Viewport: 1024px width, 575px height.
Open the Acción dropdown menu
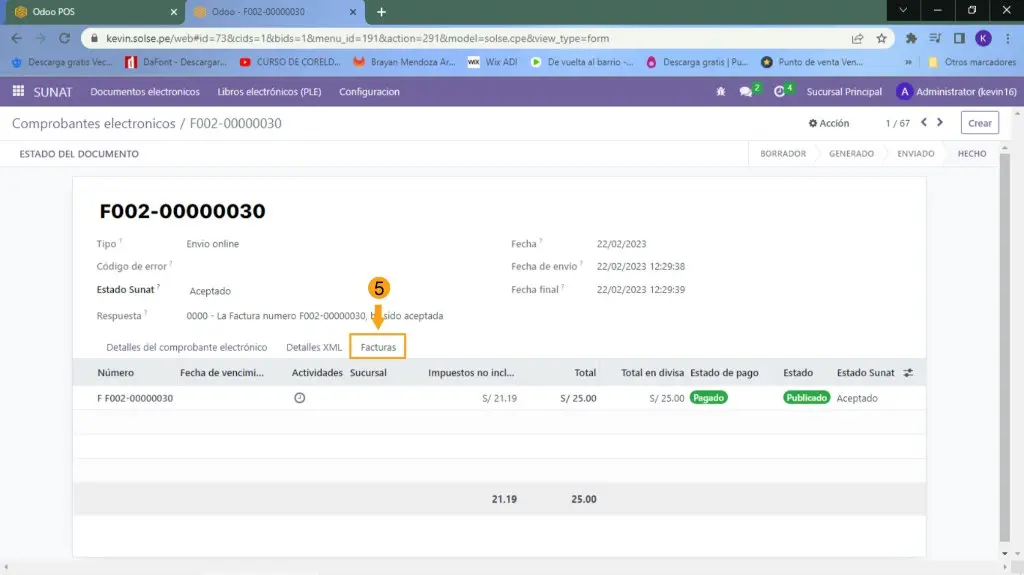829,123
